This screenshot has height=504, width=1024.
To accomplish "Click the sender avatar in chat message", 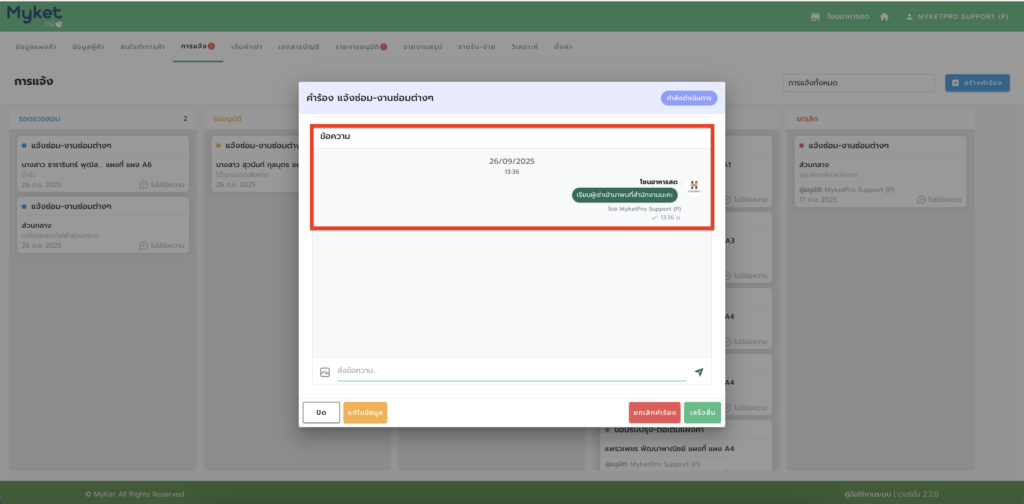I will click(694, 187).
